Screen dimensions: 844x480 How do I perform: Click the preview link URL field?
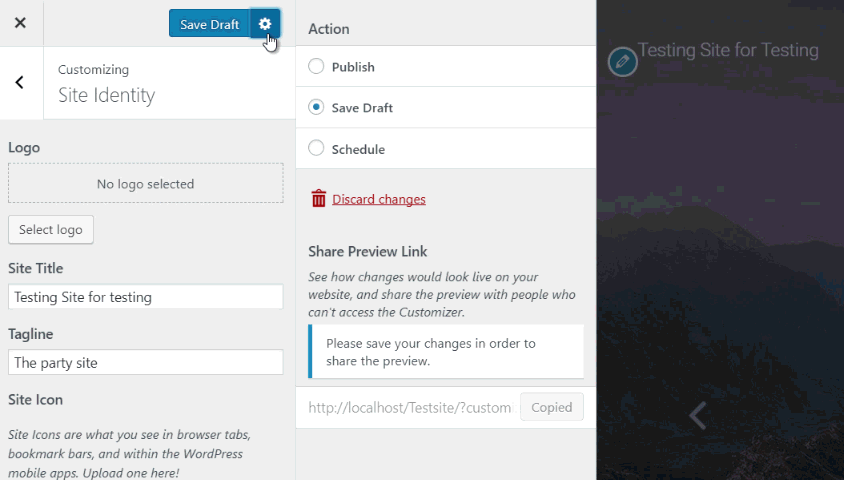[x=410, y=407]
